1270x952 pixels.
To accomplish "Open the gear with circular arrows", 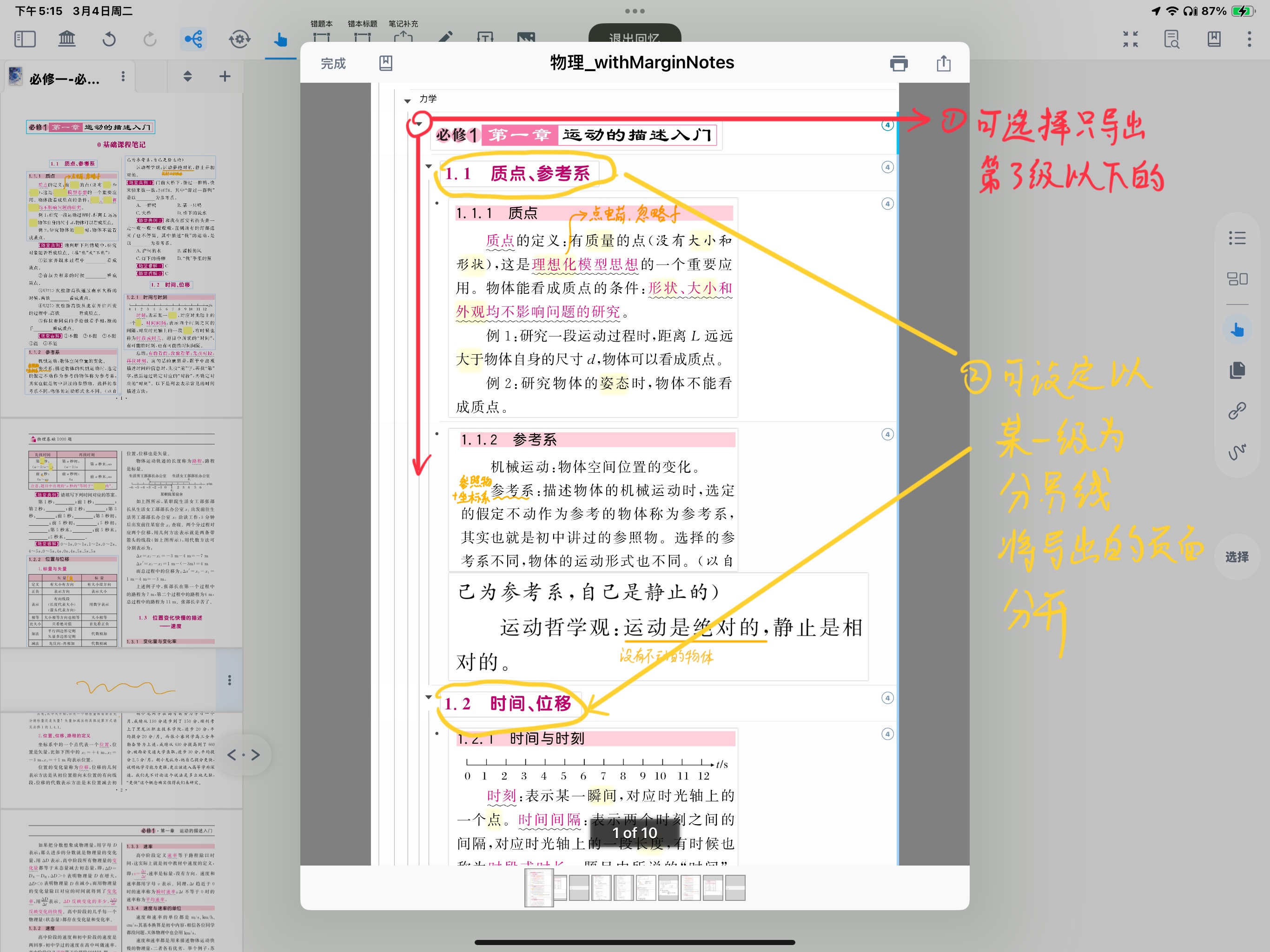I will pyautogui.click(x=239, y=39).
